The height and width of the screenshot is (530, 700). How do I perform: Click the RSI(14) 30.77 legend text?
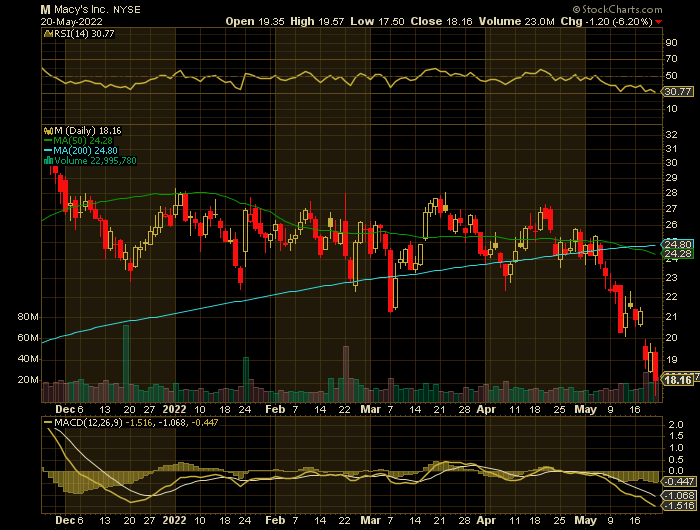point(84,33)
